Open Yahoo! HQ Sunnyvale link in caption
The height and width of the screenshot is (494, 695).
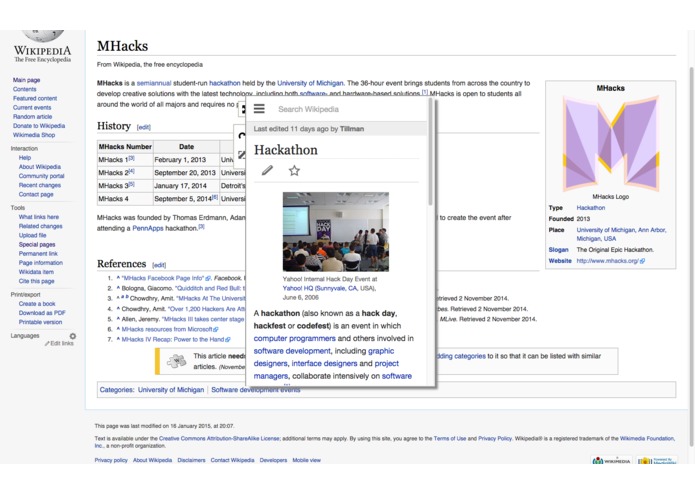pos(320,288)
